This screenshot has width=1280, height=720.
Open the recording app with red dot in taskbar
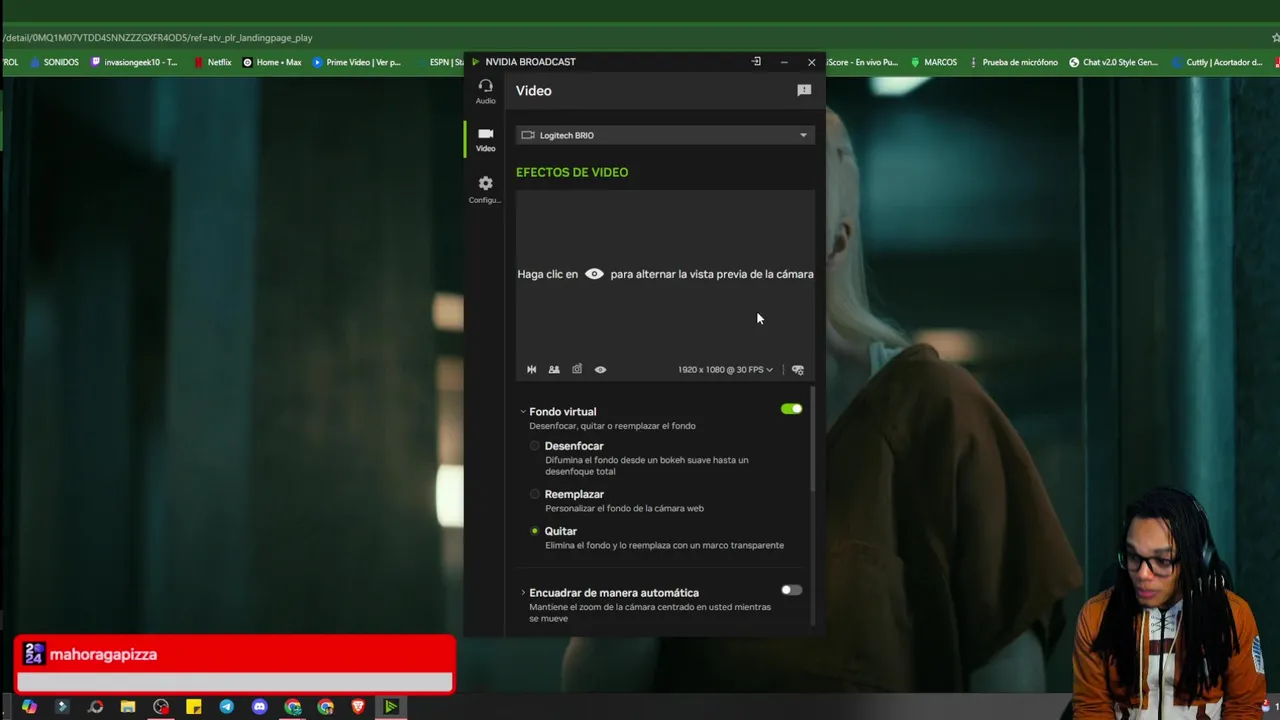tap(161, 707)
